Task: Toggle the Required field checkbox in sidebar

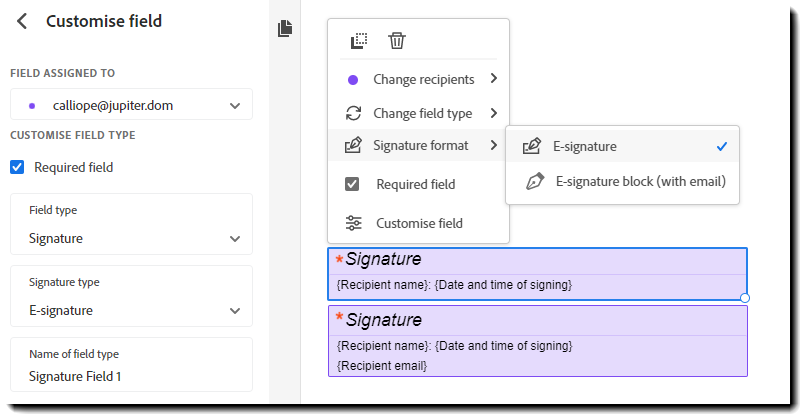Action: [17, 167]
